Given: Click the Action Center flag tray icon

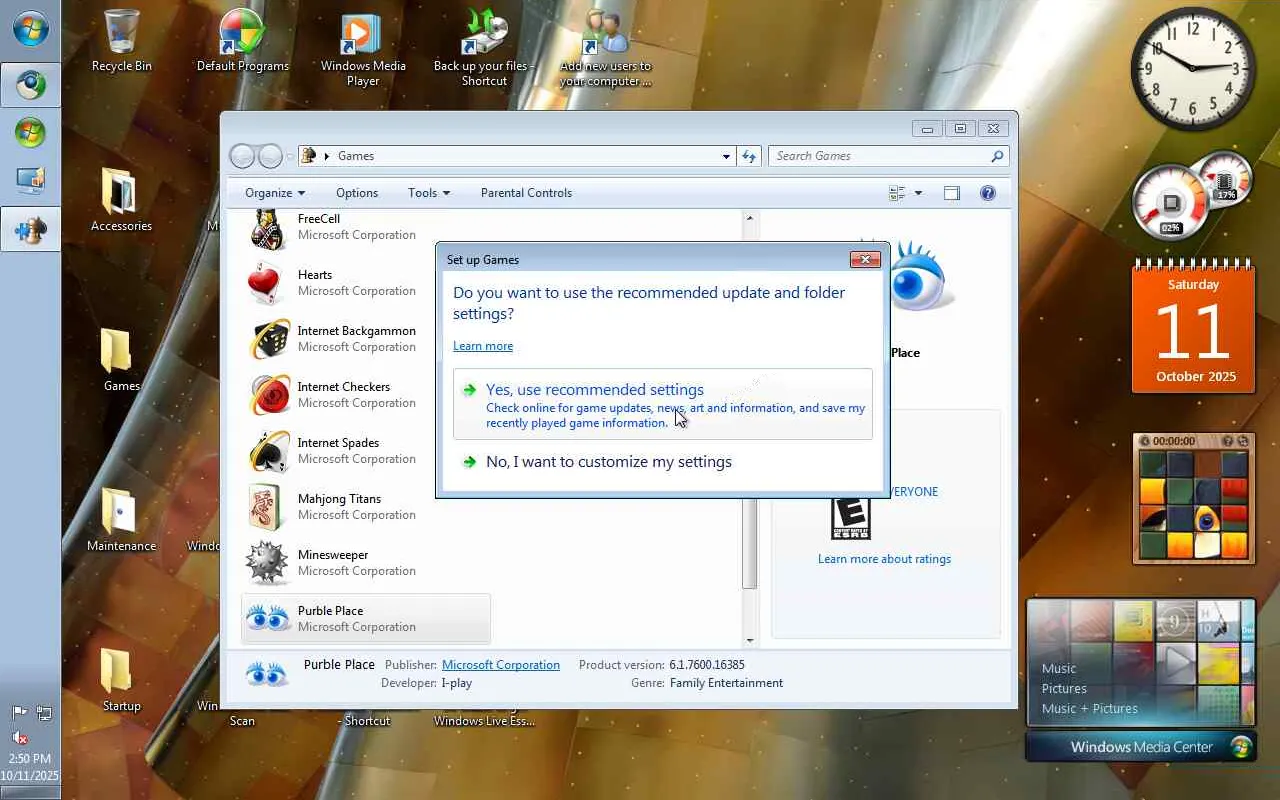Looking at the screenshot, I should coord(19,713).
